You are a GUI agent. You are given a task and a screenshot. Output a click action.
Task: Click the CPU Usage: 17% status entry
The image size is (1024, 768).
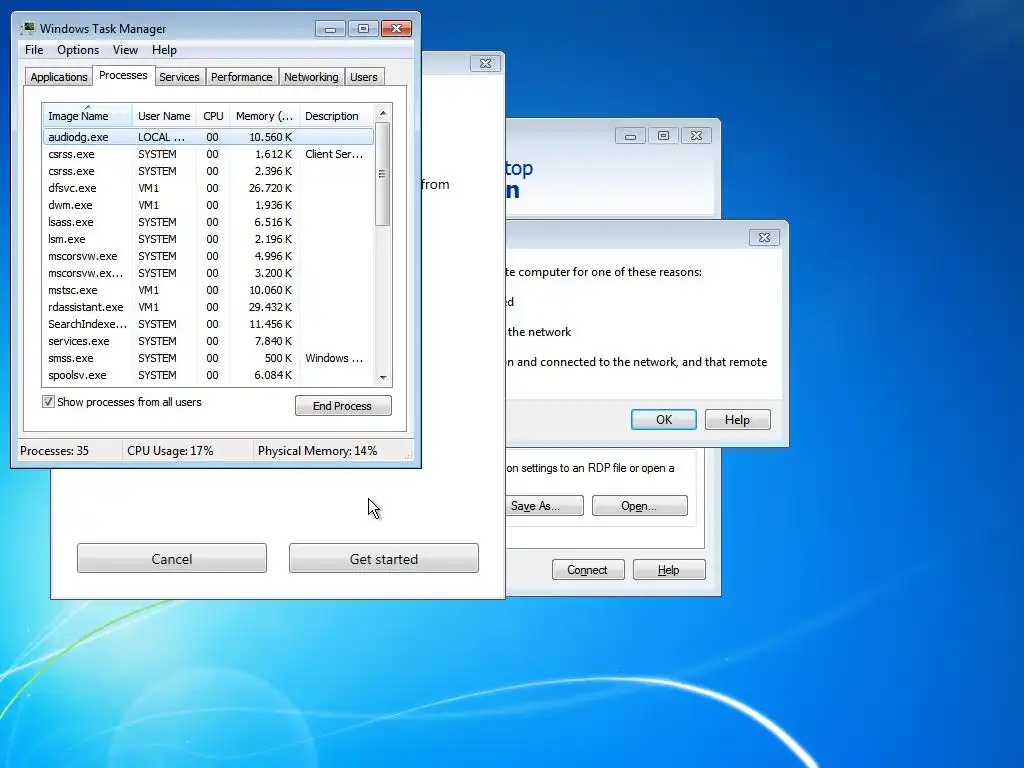point(170,451)
